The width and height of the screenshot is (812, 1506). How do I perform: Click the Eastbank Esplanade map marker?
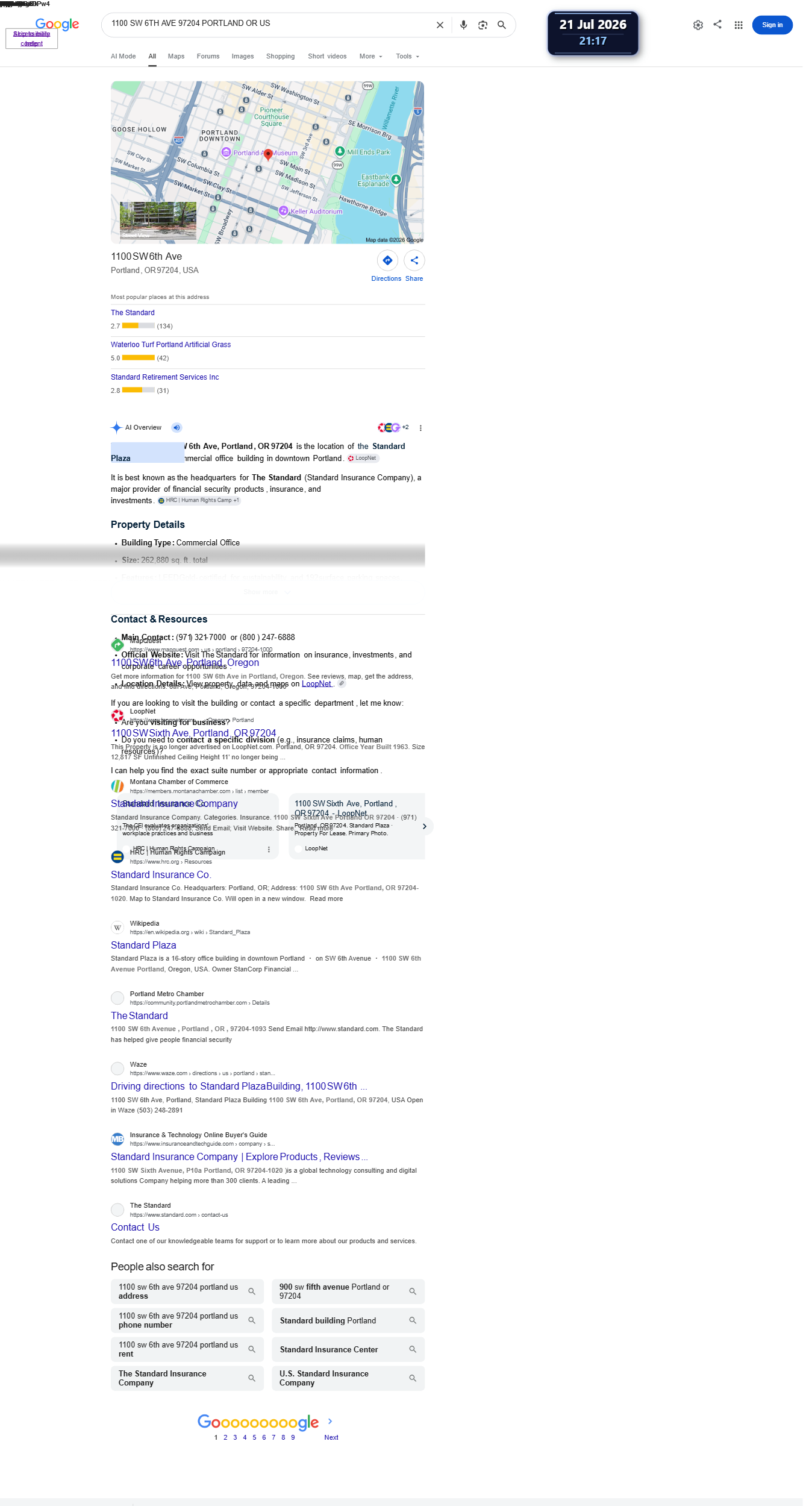coord(396,179)
